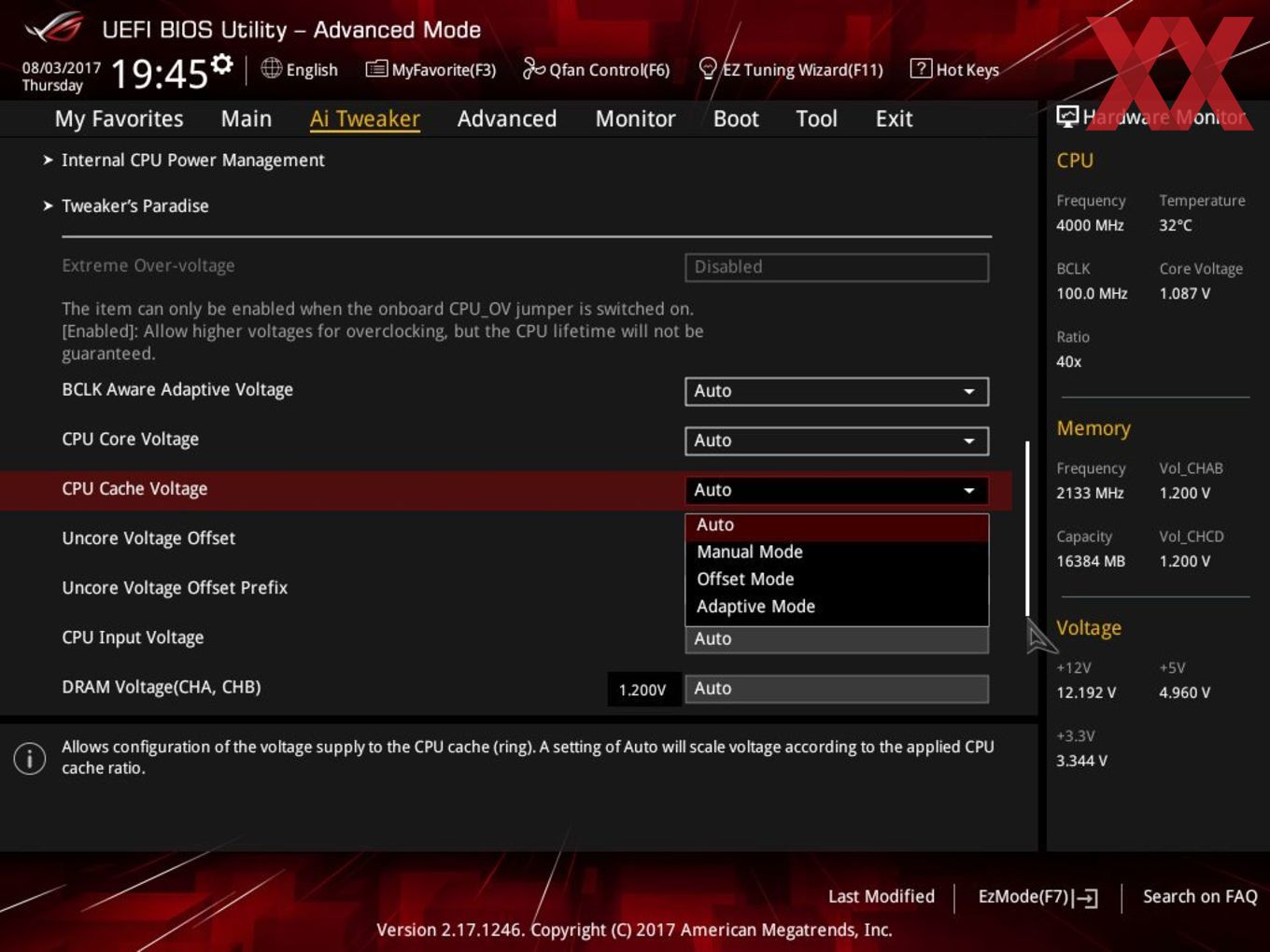Click the +3.3V reading 3.344 V
Screen dimensions: 1270x952
1081,761
